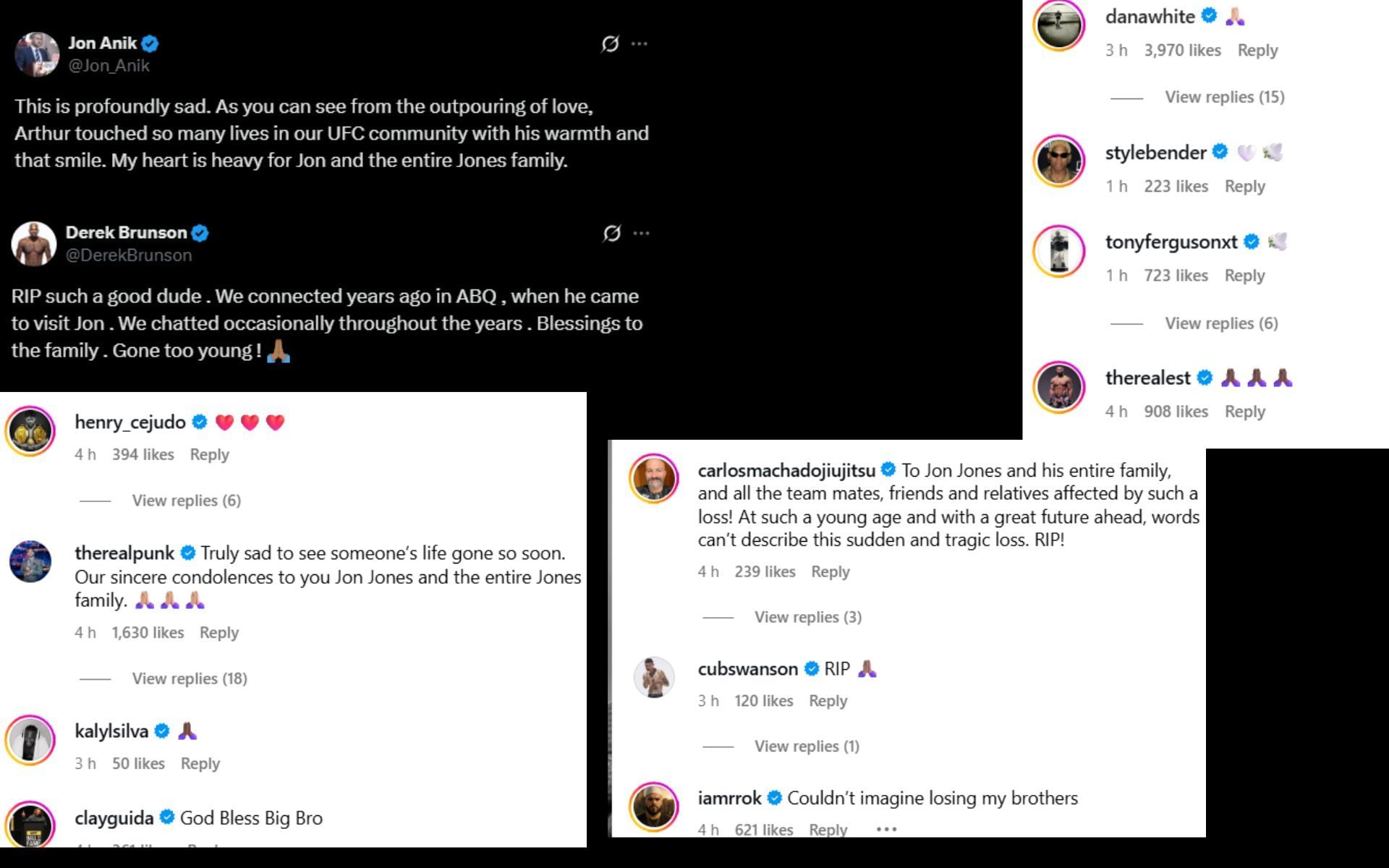Viewport: 1389px width, 868px height.
Task: Open the @Jon_Anik handle link
Action: [109, 66]
